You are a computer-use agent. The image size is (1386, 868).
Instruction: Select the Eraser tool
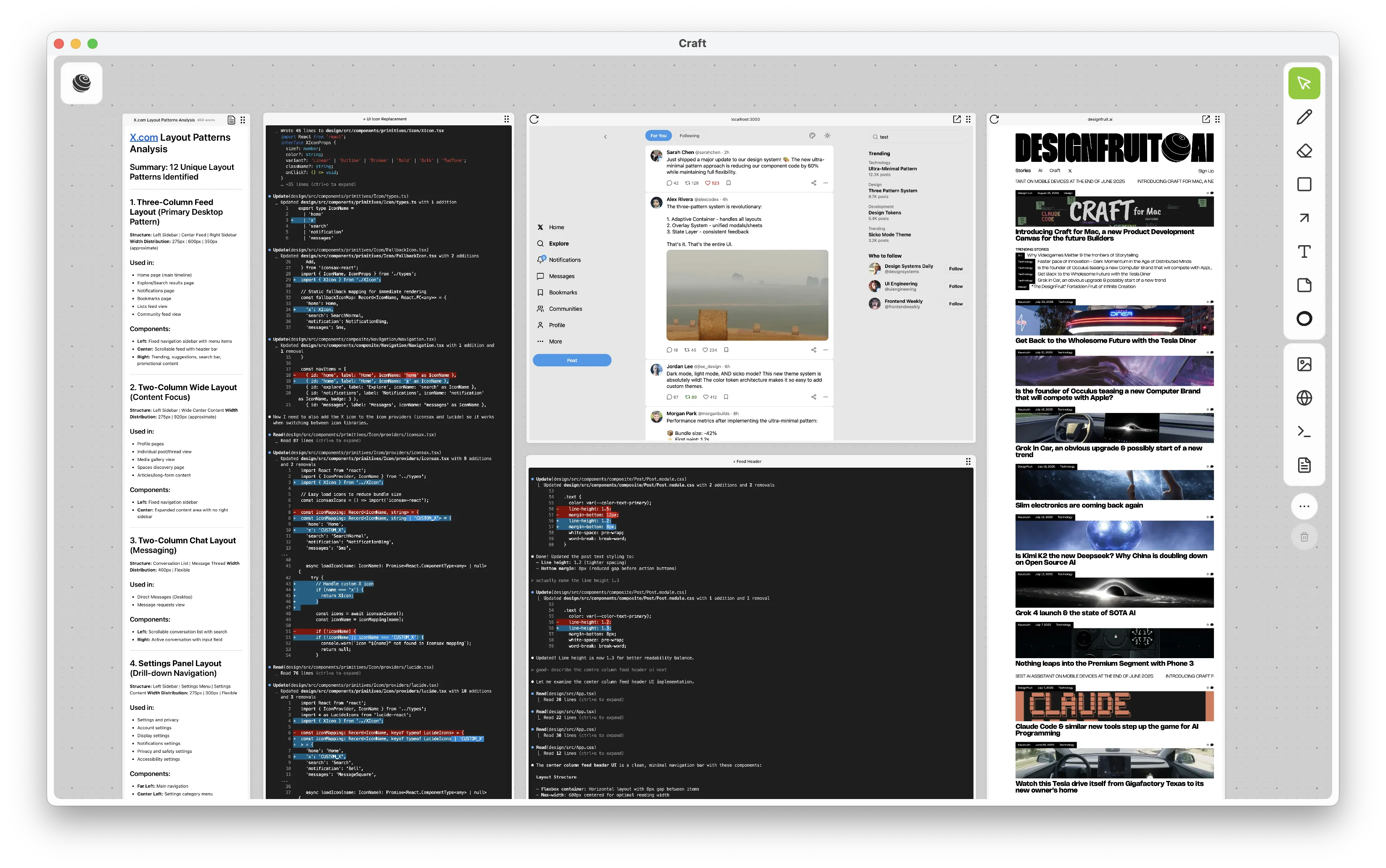(1304, 151)
